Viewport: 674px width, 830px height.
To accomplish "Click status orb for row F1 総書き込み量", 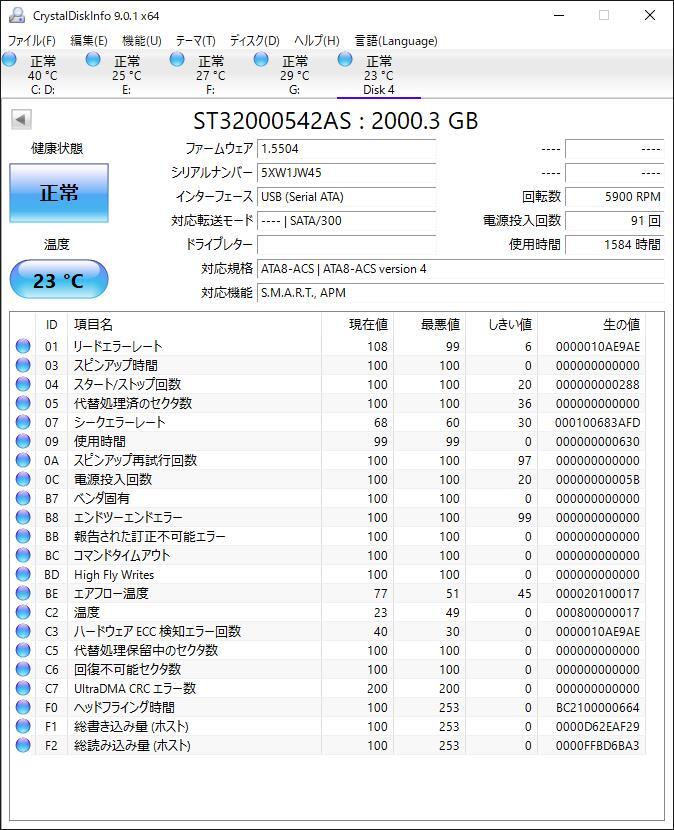I will point(23,726).
